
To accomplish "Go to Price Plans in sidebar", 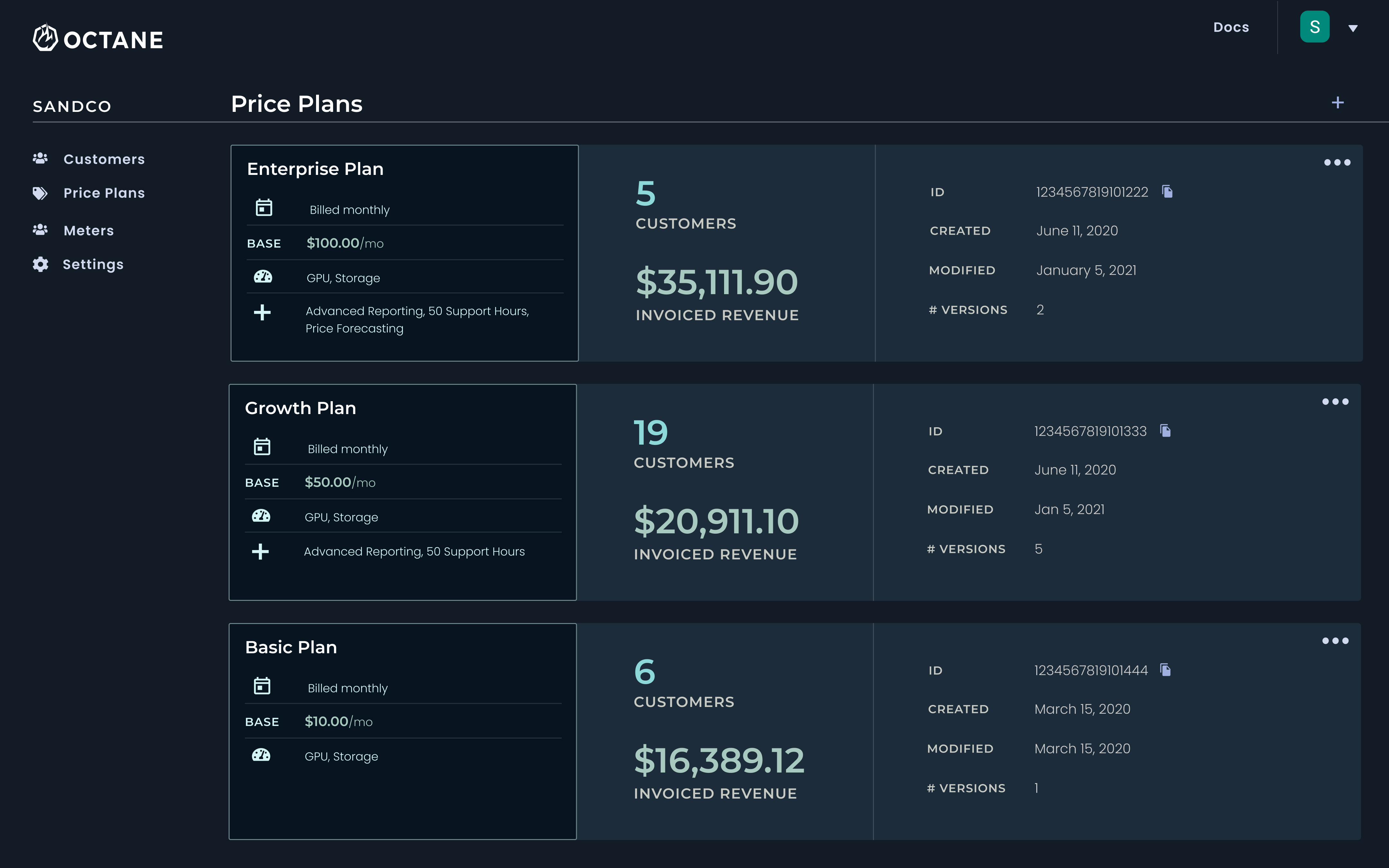I will (x=104, y=193).
